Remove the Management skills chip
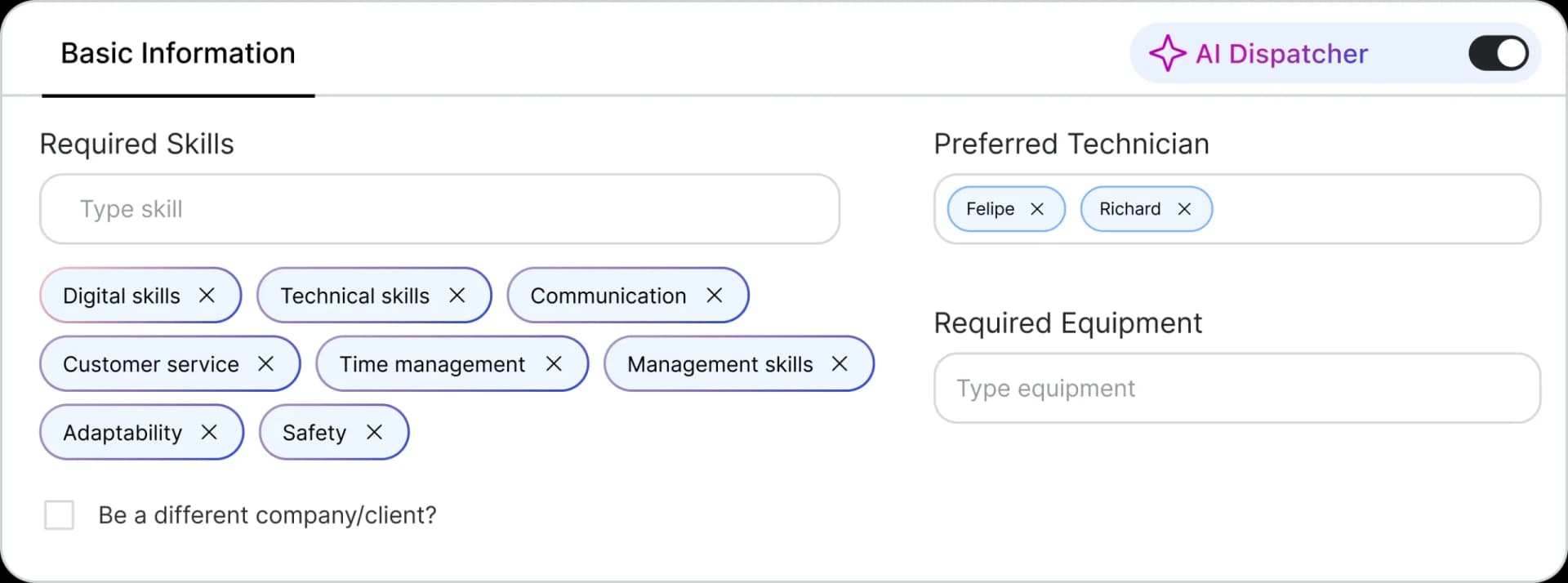This screenshot has height=583, width=1568. point(840,364)
